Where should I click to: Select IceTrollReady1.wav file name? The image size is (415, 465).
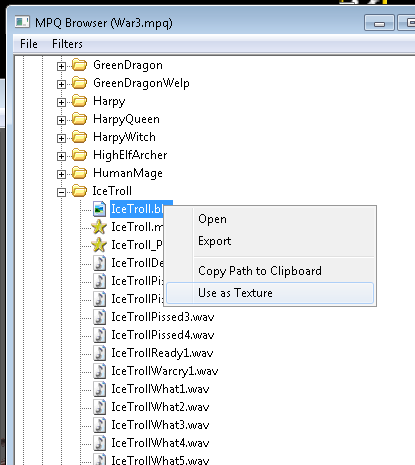click(162, 353)
